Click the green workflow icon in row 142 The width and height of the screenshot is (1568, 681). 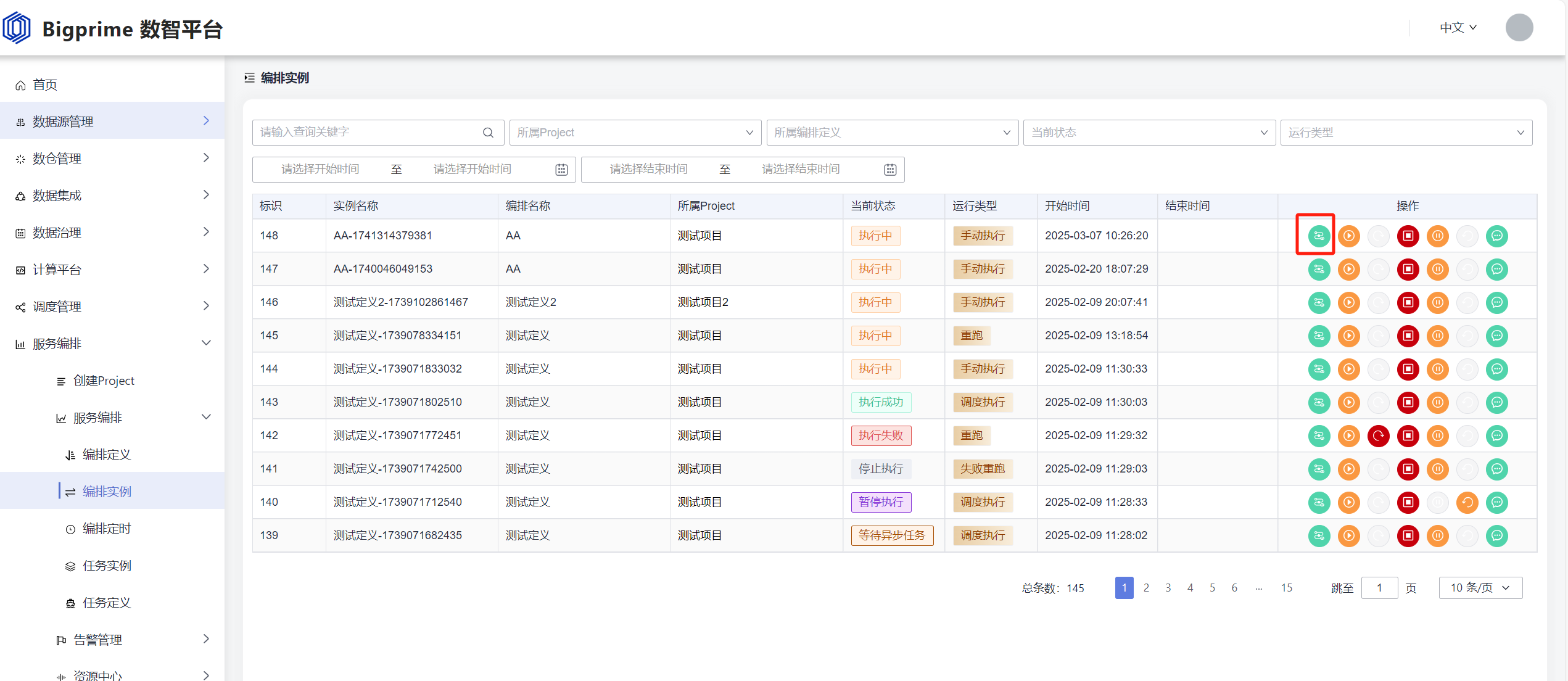coord(1319,435)
